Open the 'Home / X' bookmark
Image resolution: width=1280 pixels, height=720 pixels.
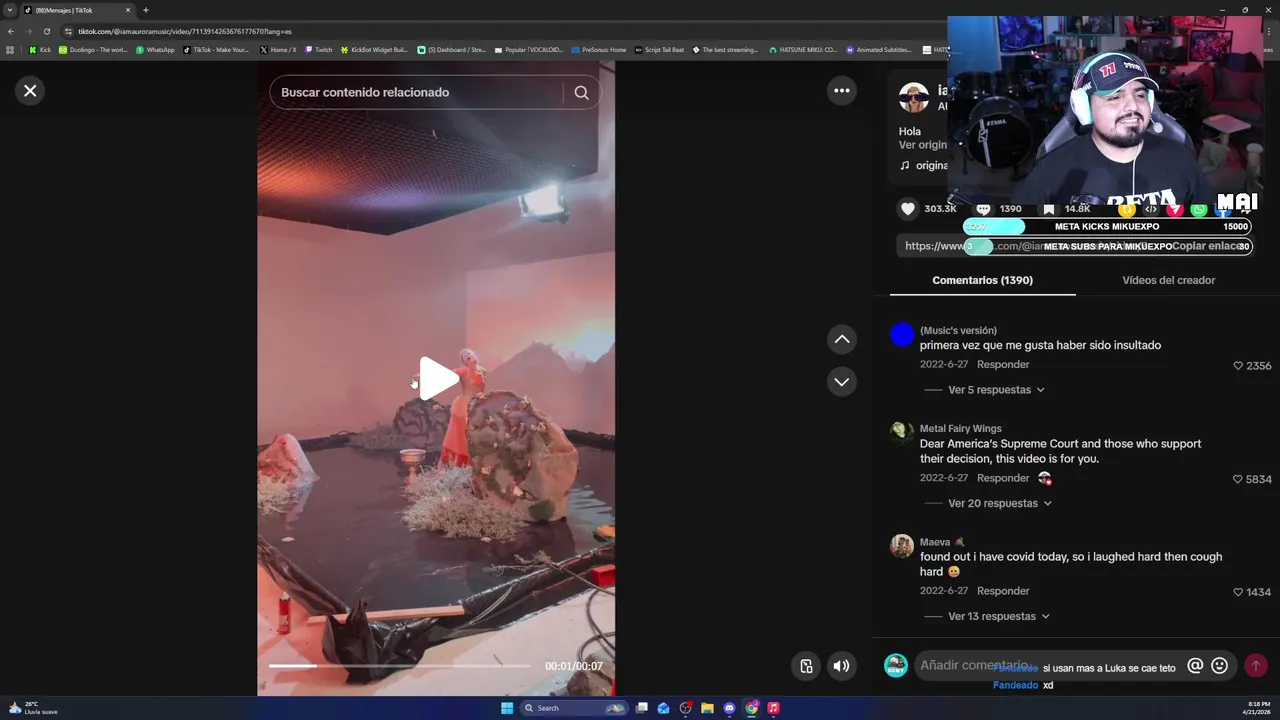click(278, 50)
